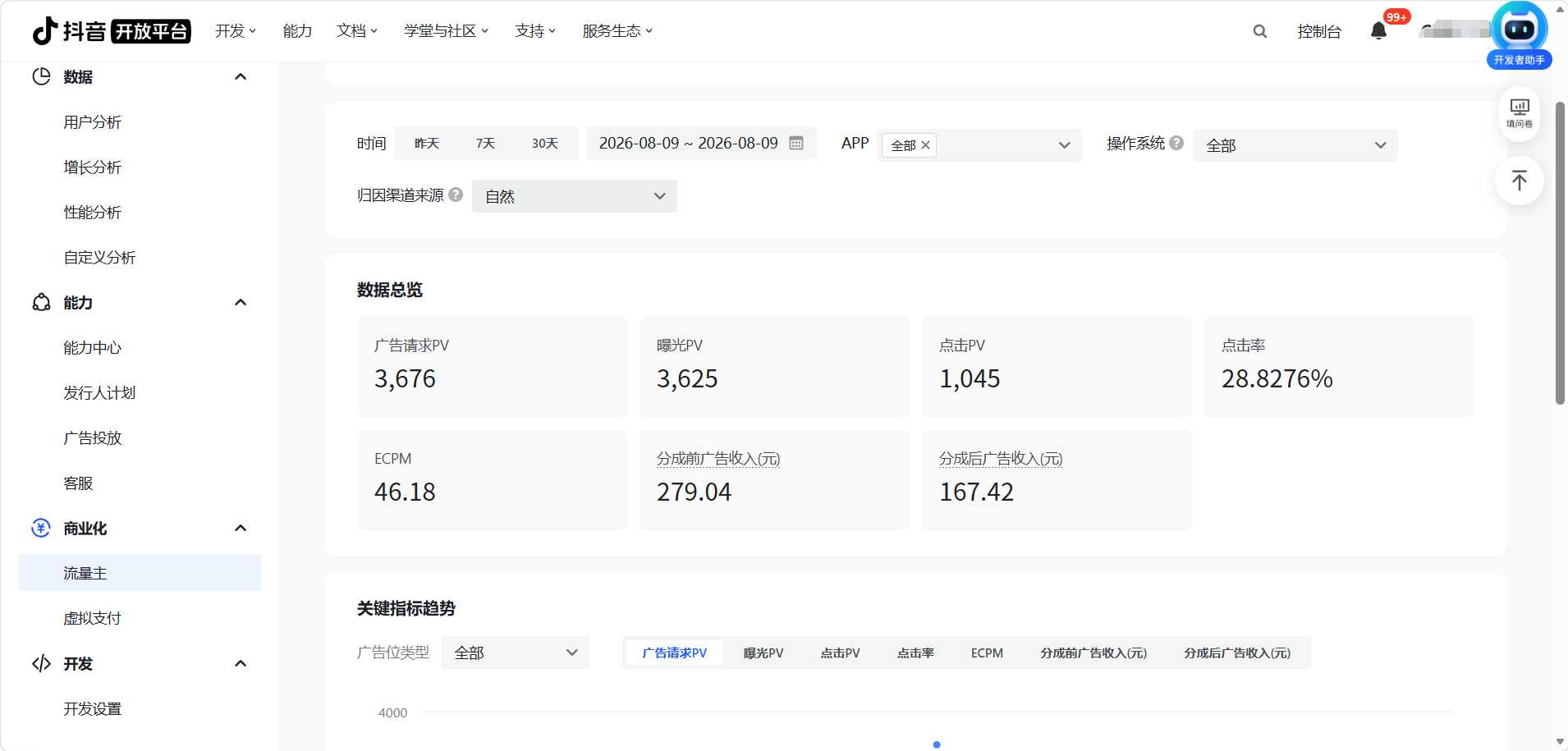
Task: Select 昨天 time range
Action: [x=427, y=143]
